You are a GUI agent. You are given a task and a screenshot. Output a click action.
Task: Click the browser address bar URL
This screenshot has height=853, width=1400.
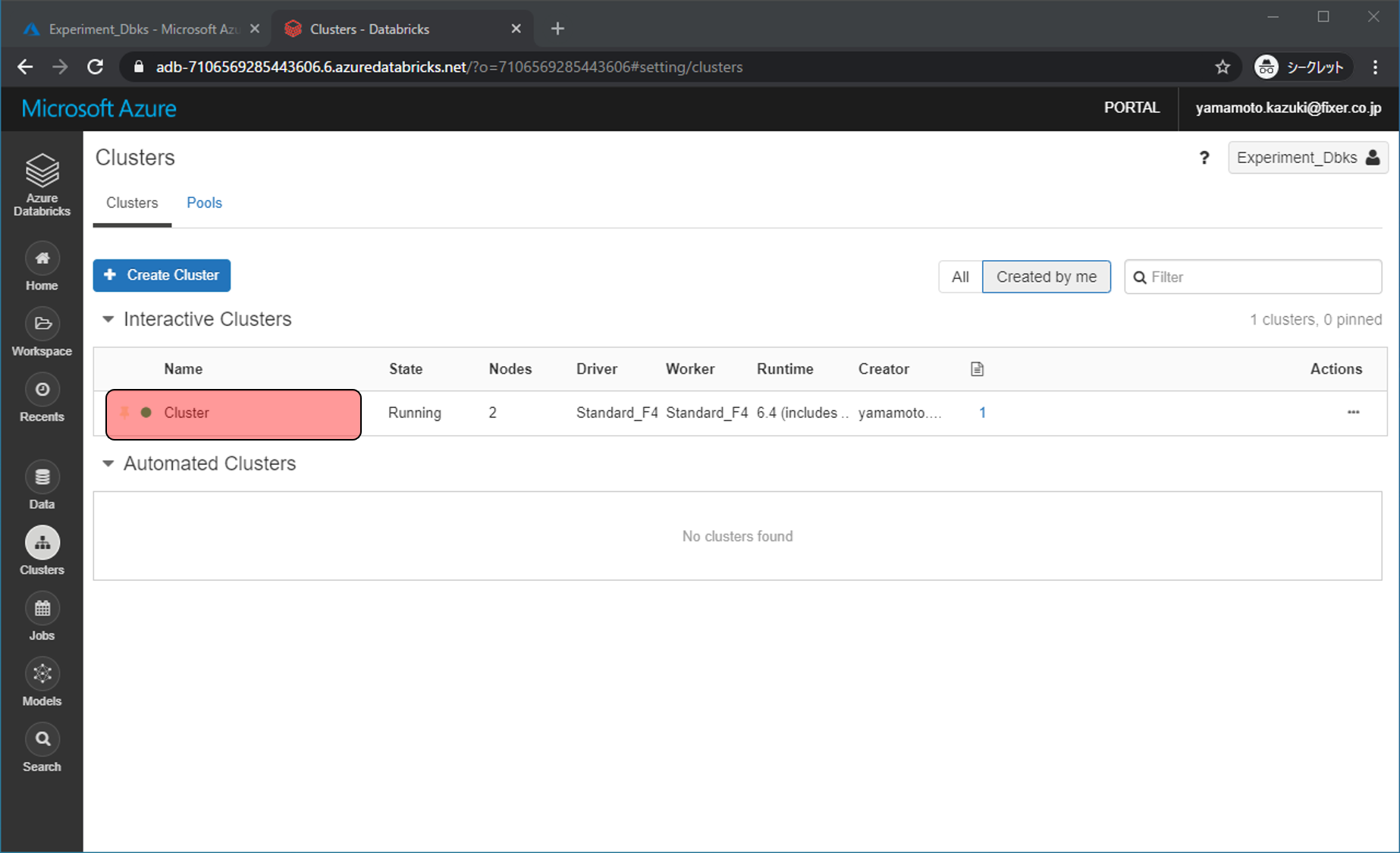[449, 67]
